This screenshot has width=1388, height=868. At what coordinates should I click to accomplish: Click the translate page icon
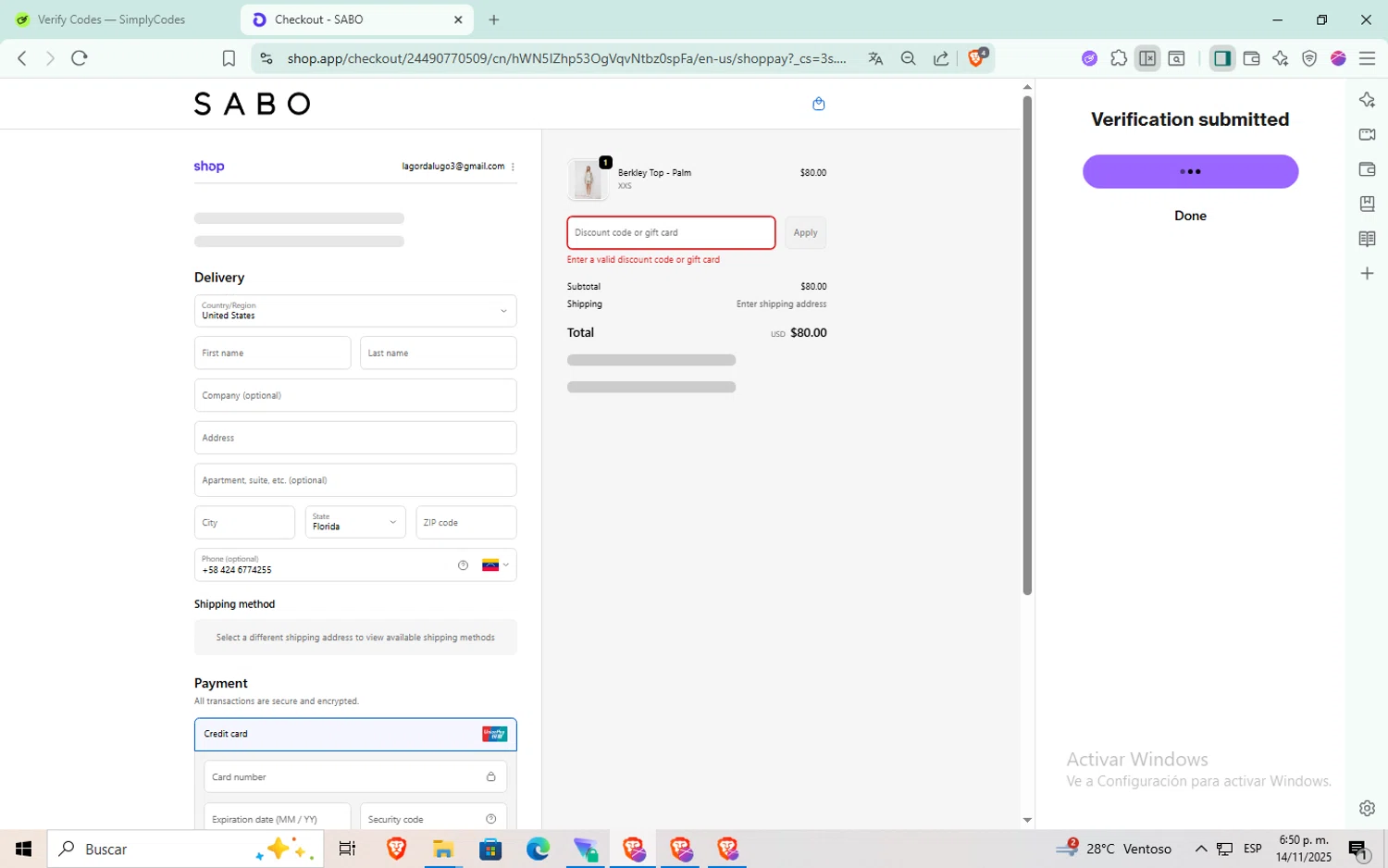(x=875, y=58)
